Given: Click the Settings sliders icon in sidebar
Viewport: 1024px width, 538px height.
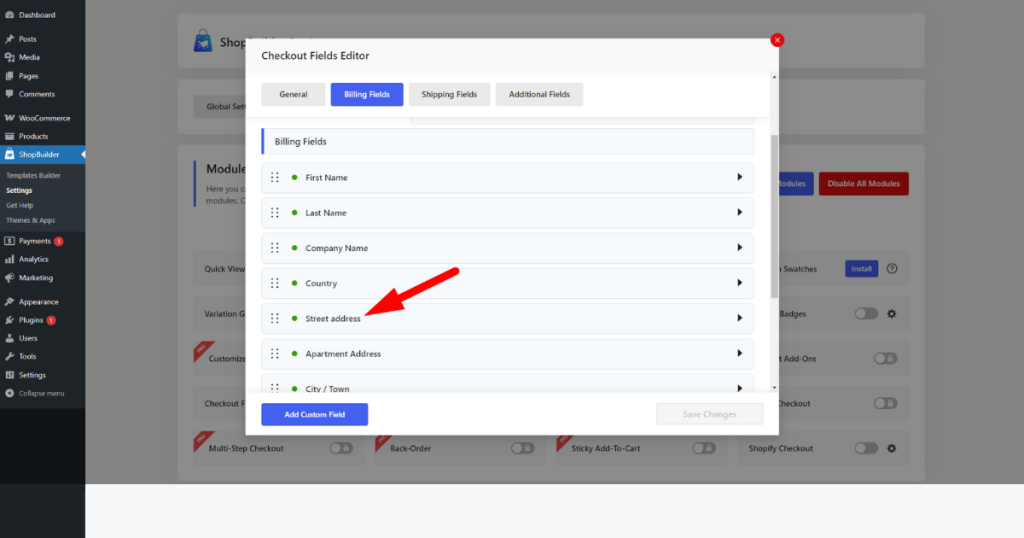Looking at the screenshot, I should pos(9,375).
